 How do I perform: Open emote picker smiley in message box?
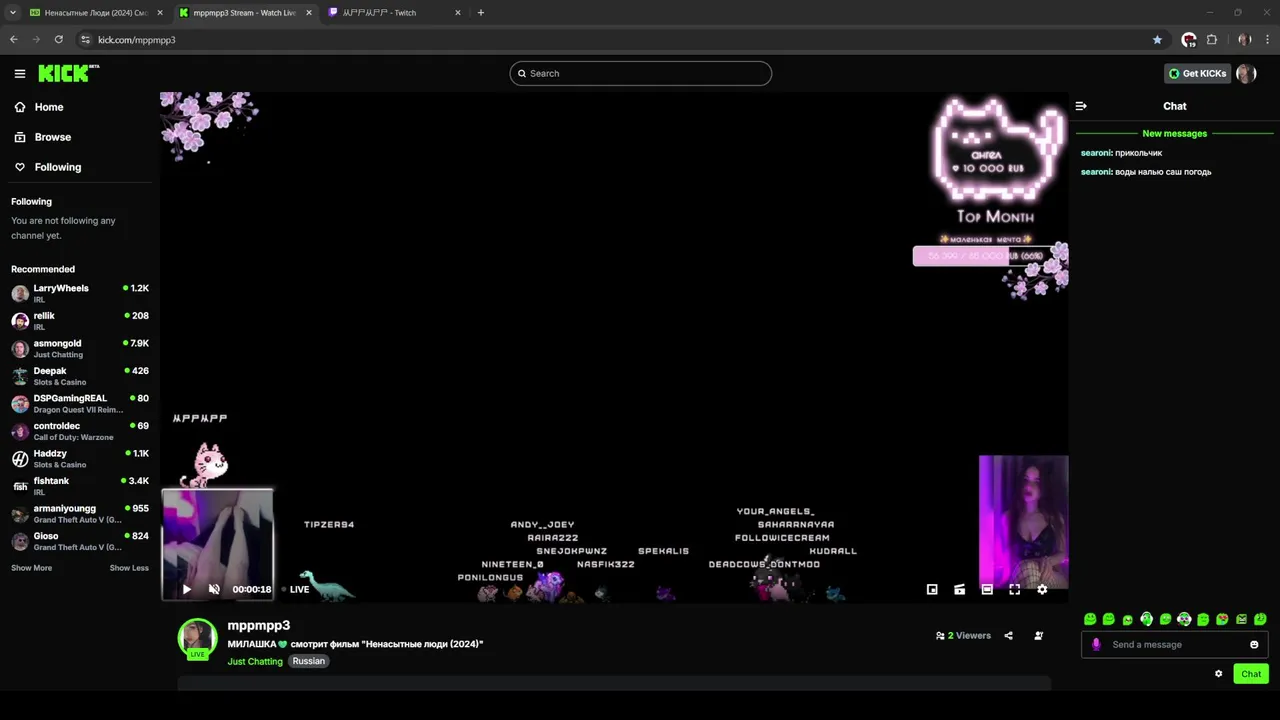(1254, 644)
